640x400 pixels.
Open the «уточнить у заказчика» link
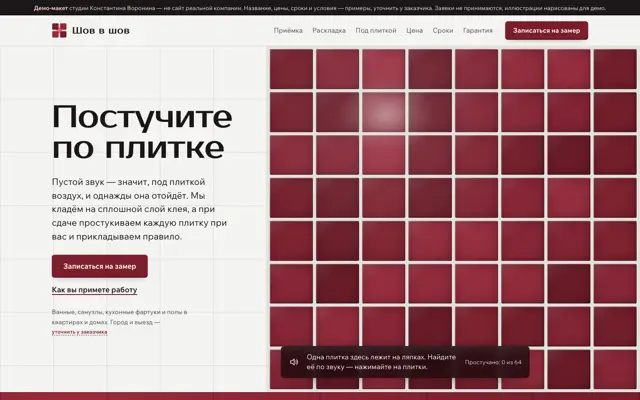pos(80,332)
